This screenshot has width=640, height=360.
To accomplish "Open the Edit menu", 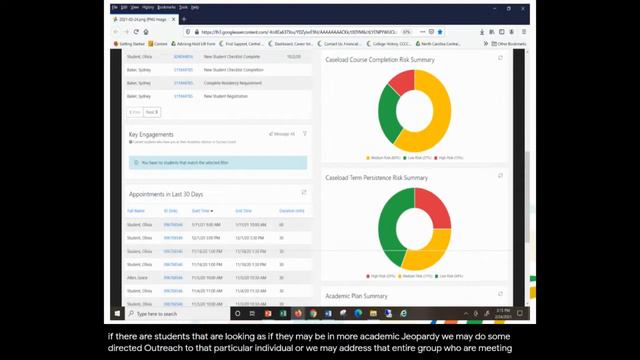I will [x=124, y=7].
